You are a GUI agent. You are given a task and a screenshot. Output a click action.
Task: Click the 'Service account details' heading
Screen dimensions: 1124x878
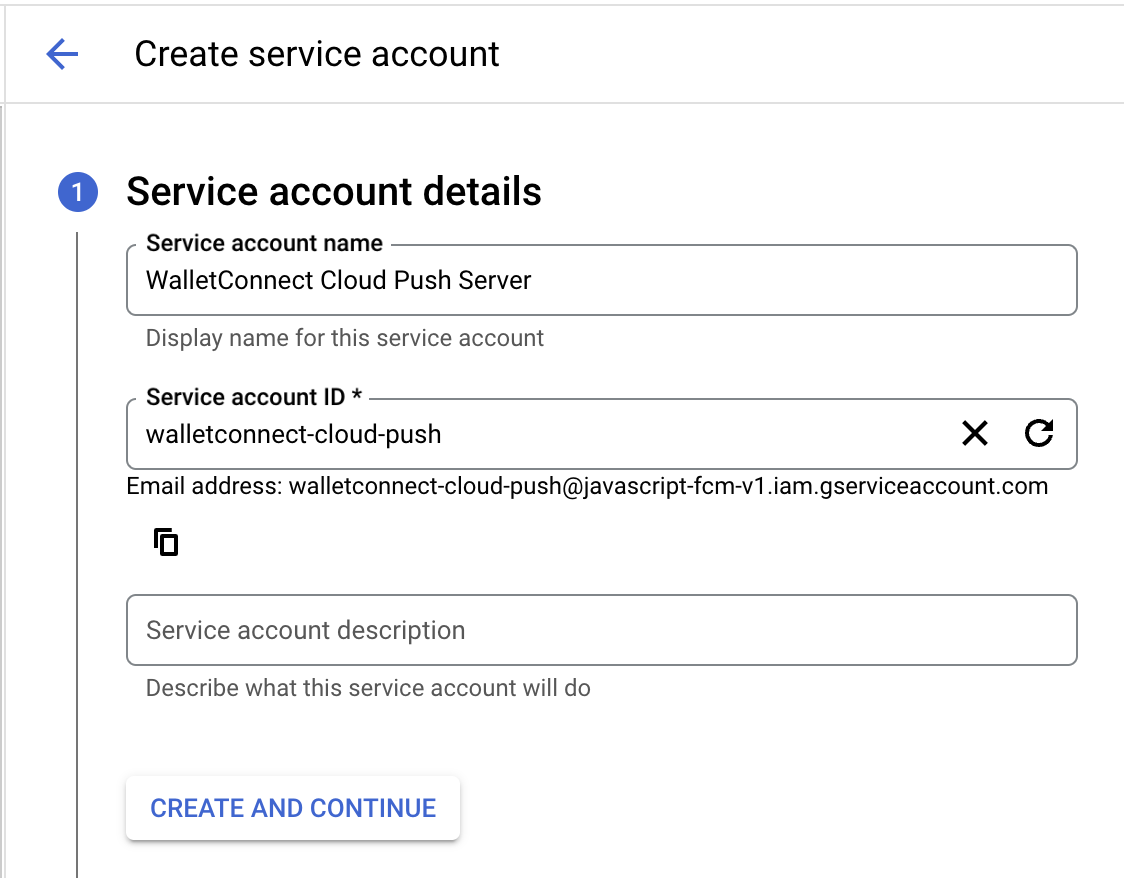pos(334,191)
